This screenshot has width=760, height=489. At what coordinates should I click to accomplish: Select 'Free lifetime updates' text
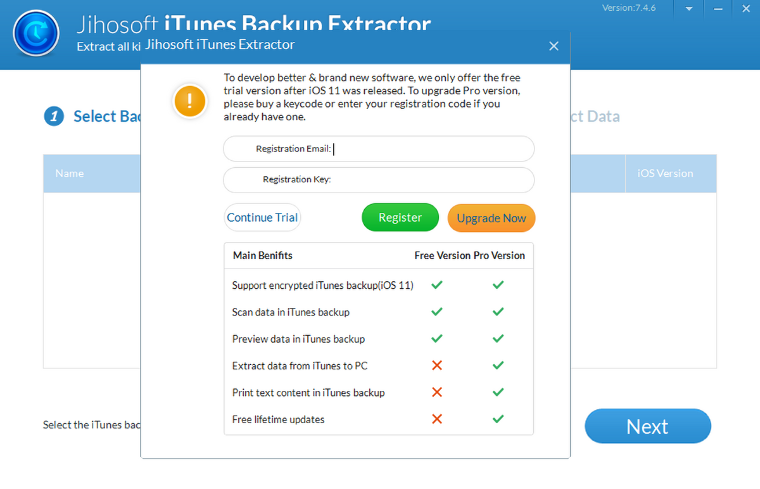pos(278,419)
